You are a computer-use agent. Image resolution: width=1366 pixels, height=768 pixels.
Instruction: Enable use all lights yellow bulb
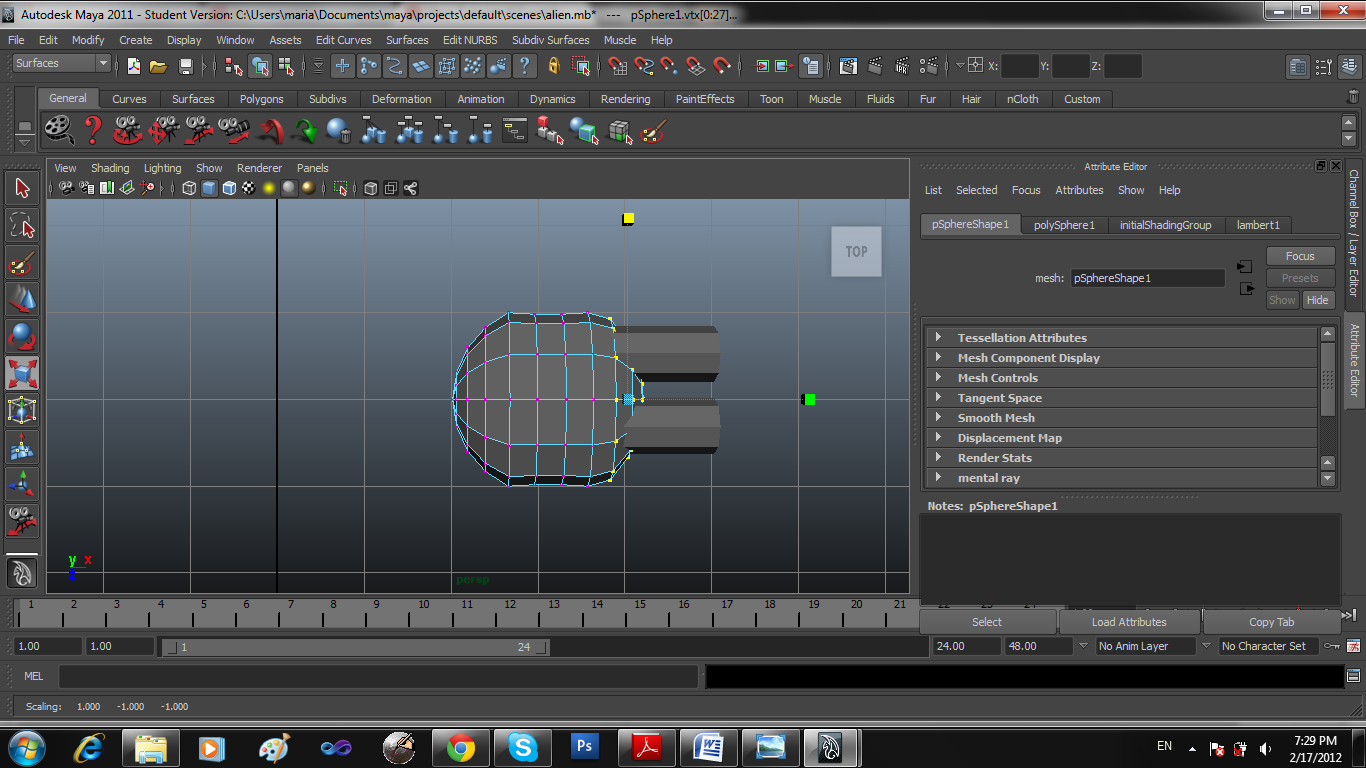tap(269, 188)
